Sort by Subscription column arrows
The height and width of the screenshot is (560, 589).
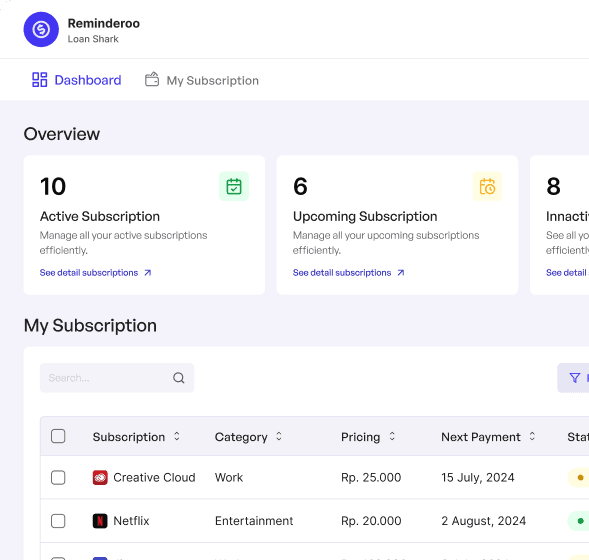pos(177,436)
